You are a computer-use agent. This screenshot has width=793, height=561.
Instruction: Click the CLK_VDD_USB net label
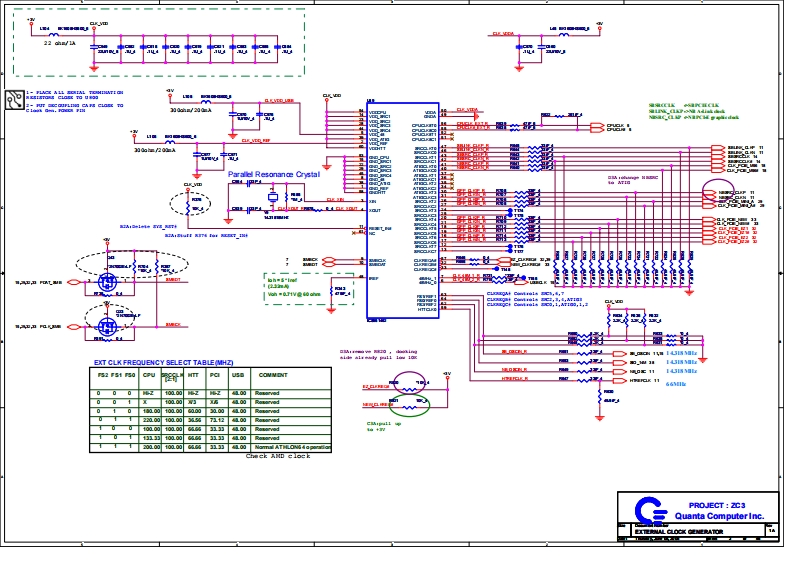(x=278, y=101)
